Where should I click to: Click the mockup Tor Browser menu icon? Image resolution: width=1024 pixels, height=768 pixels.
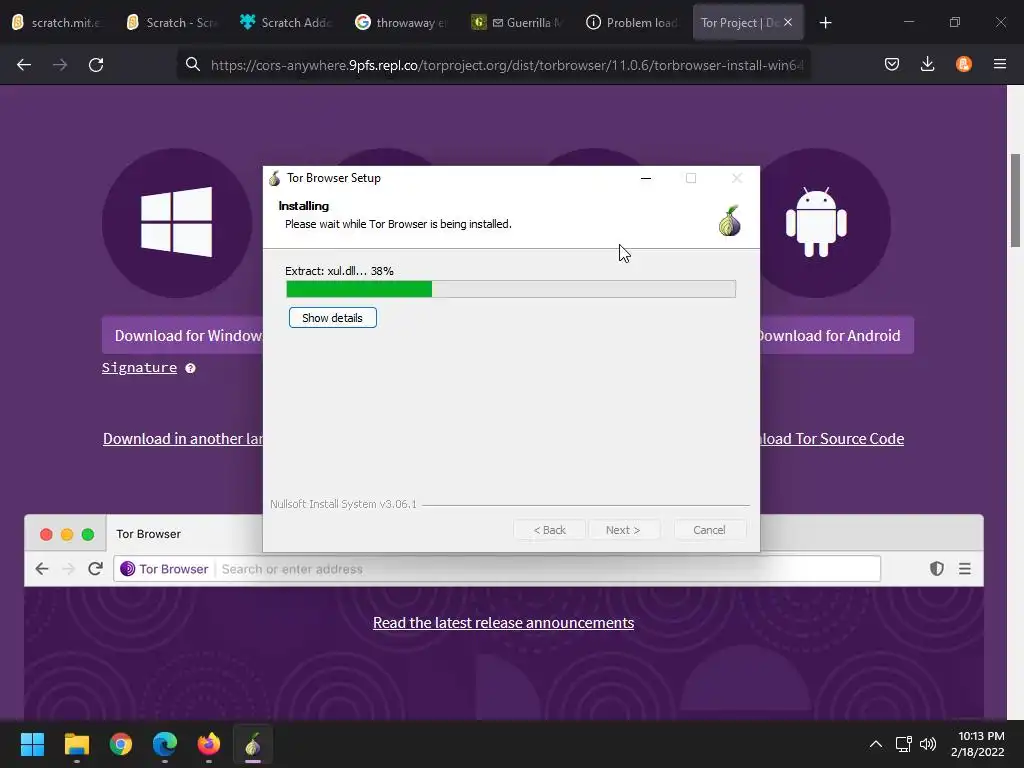point(965,569)
